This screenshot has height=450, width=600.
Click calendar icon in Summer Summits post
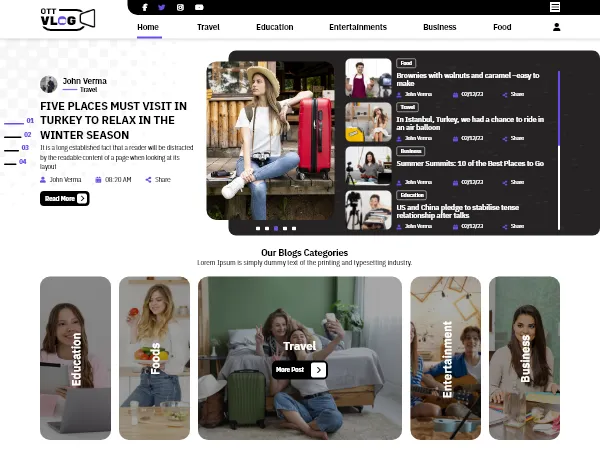pos(455,183)
